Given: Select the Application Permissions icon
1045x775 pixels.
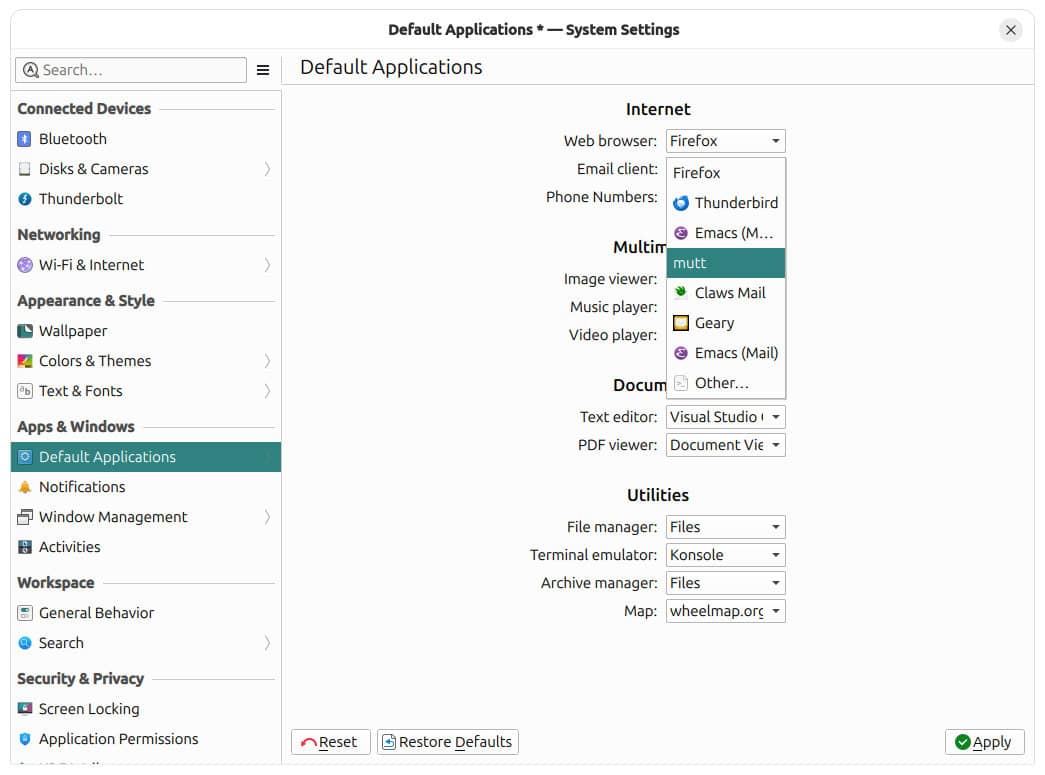Looking at the screenshot, I should pos(26,739).
